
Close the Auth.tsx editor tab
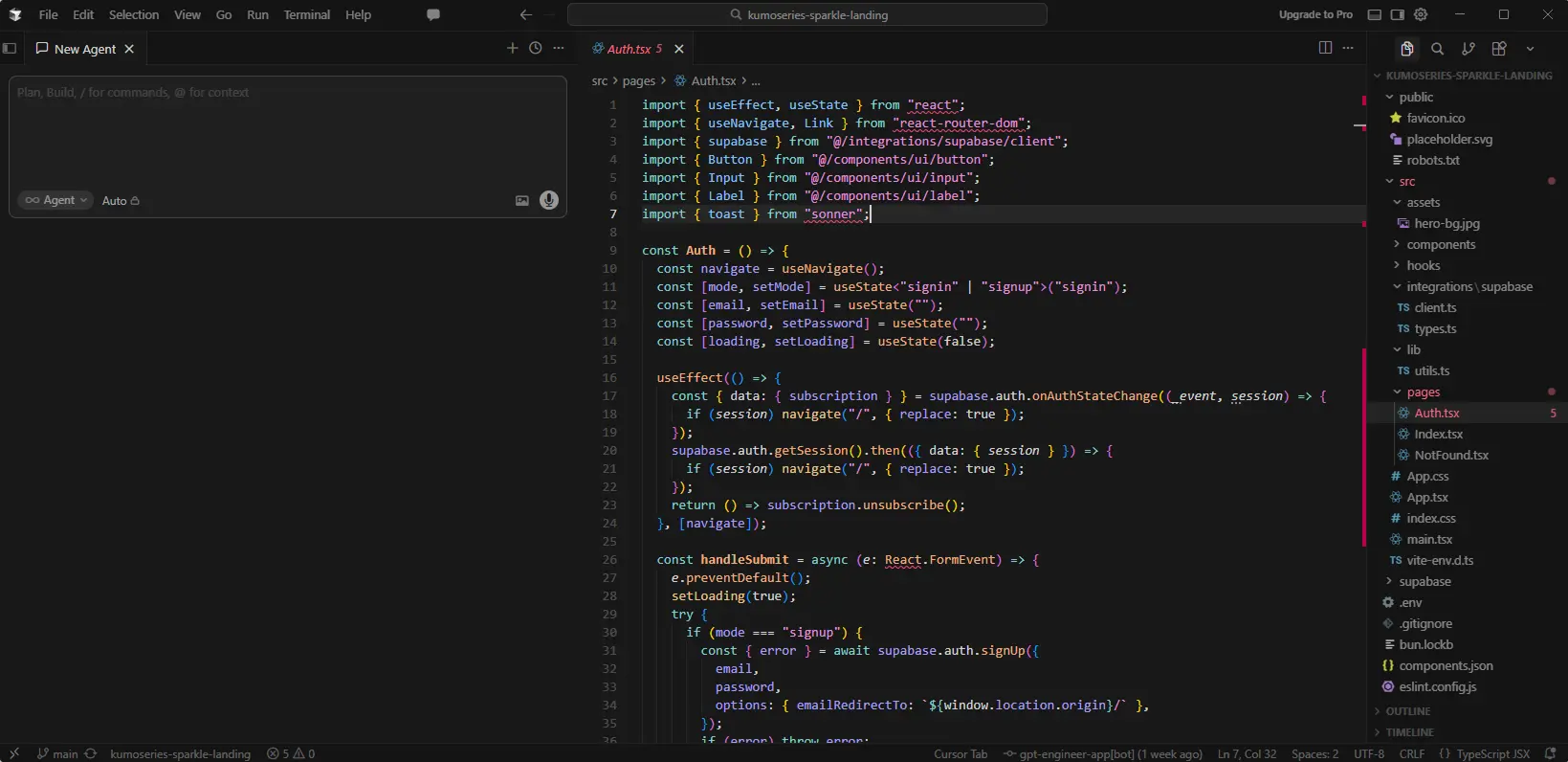679,49
